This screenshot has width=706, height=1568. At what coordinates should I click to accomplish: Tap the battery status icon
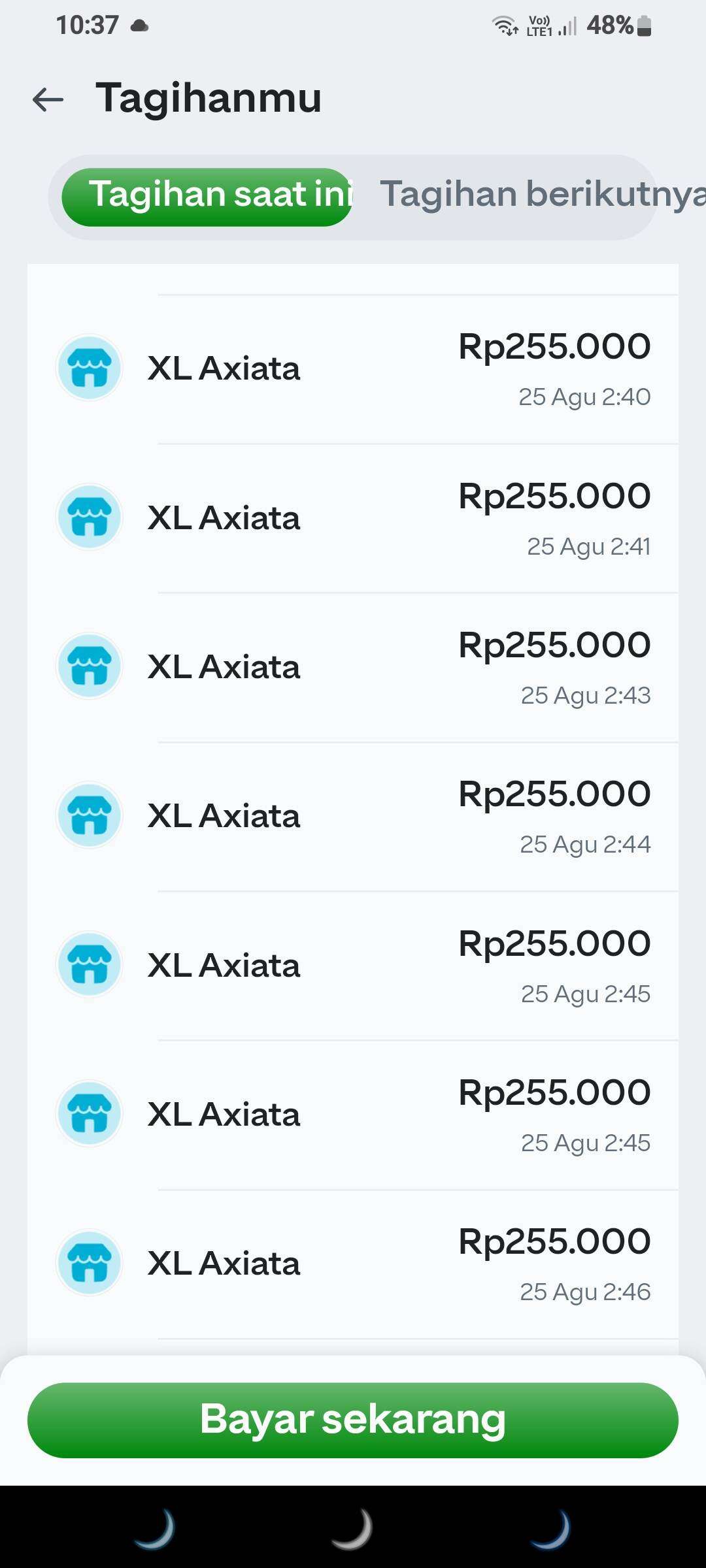[644, 26]
